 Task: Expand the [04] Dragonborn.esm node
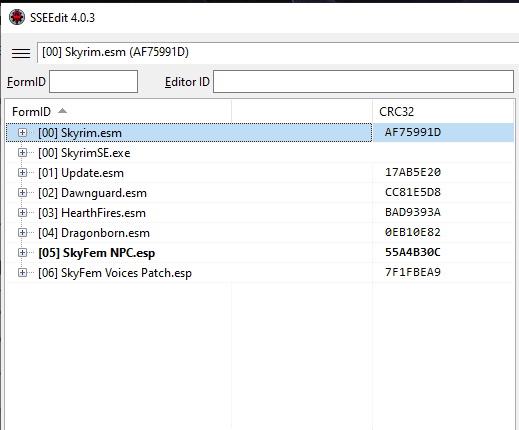(x=22, y=233)
